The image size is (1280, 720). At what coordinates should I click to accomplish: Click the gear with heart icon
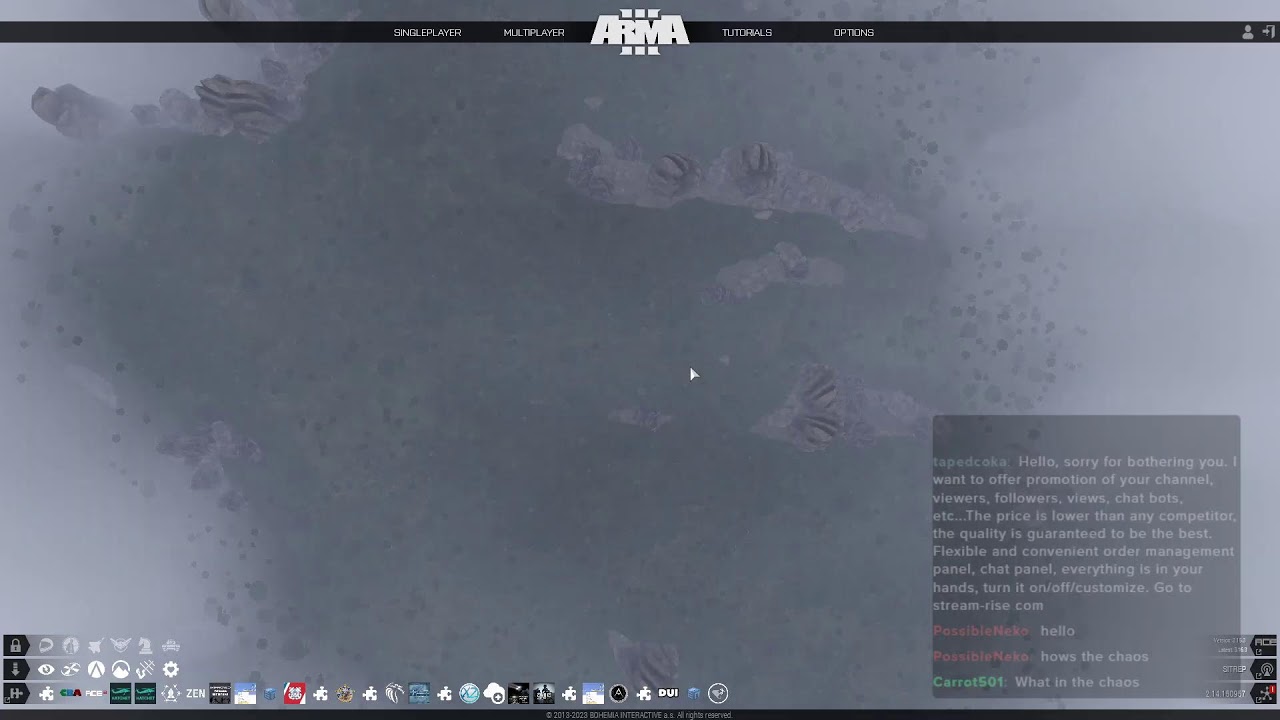click(171, 670)
